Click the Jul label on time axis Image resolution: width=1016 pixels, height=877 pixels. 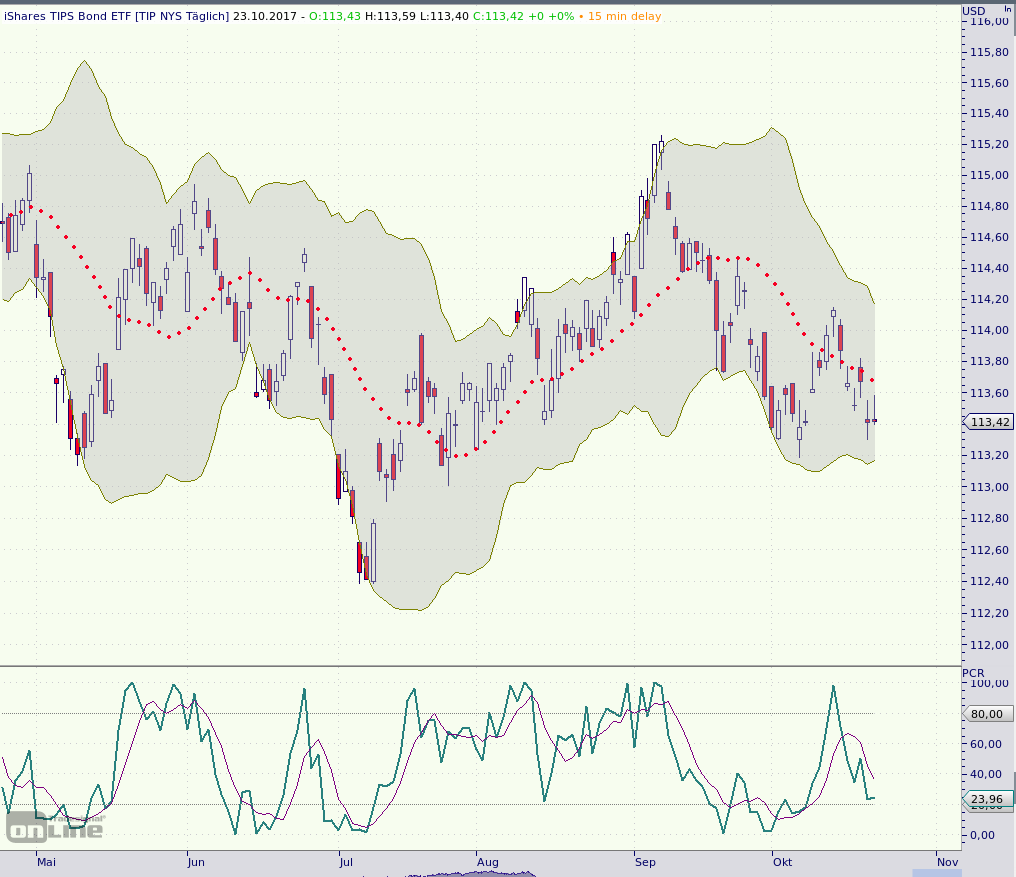(346, 862)
